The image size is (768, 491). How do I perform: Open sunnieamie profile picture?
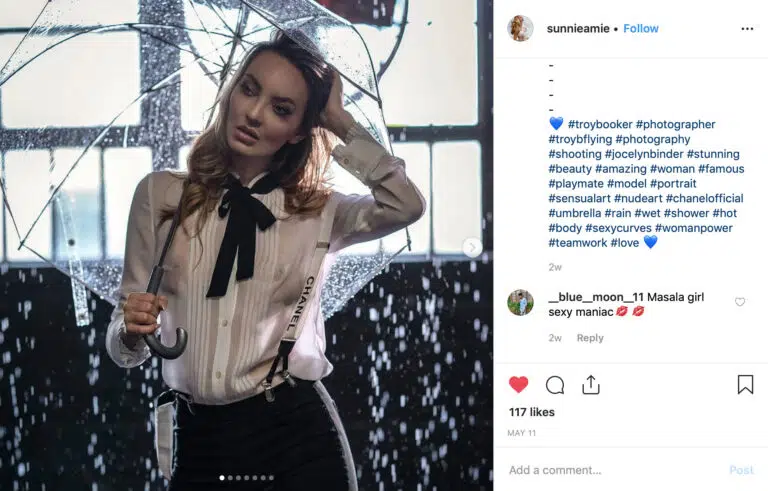(520, 28)
